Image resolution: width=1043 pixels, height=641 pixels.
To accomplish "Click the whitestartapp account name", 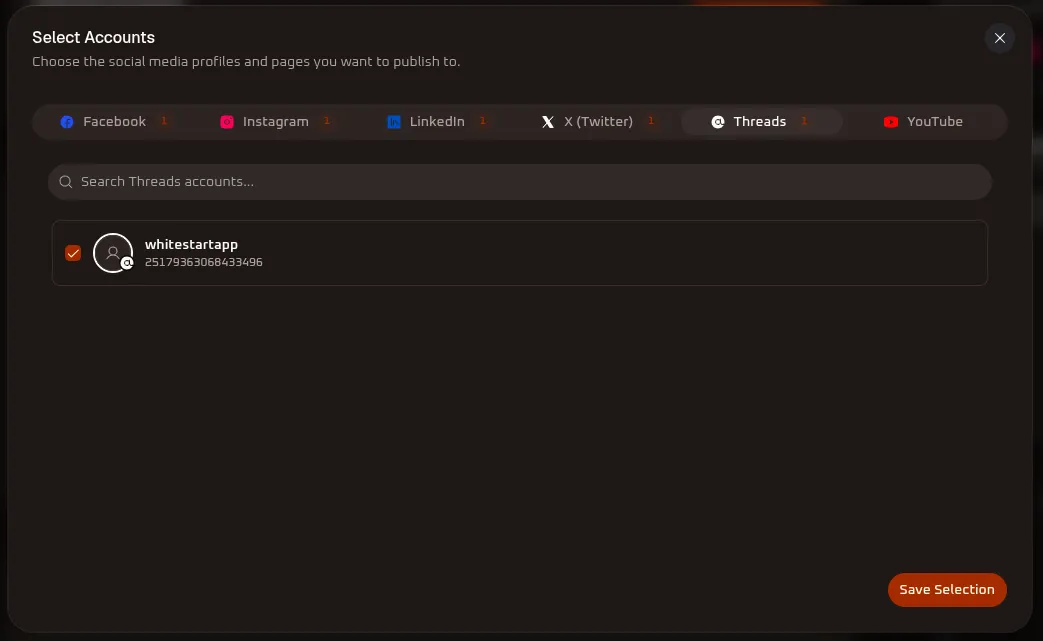I will [x=191, y=244].
